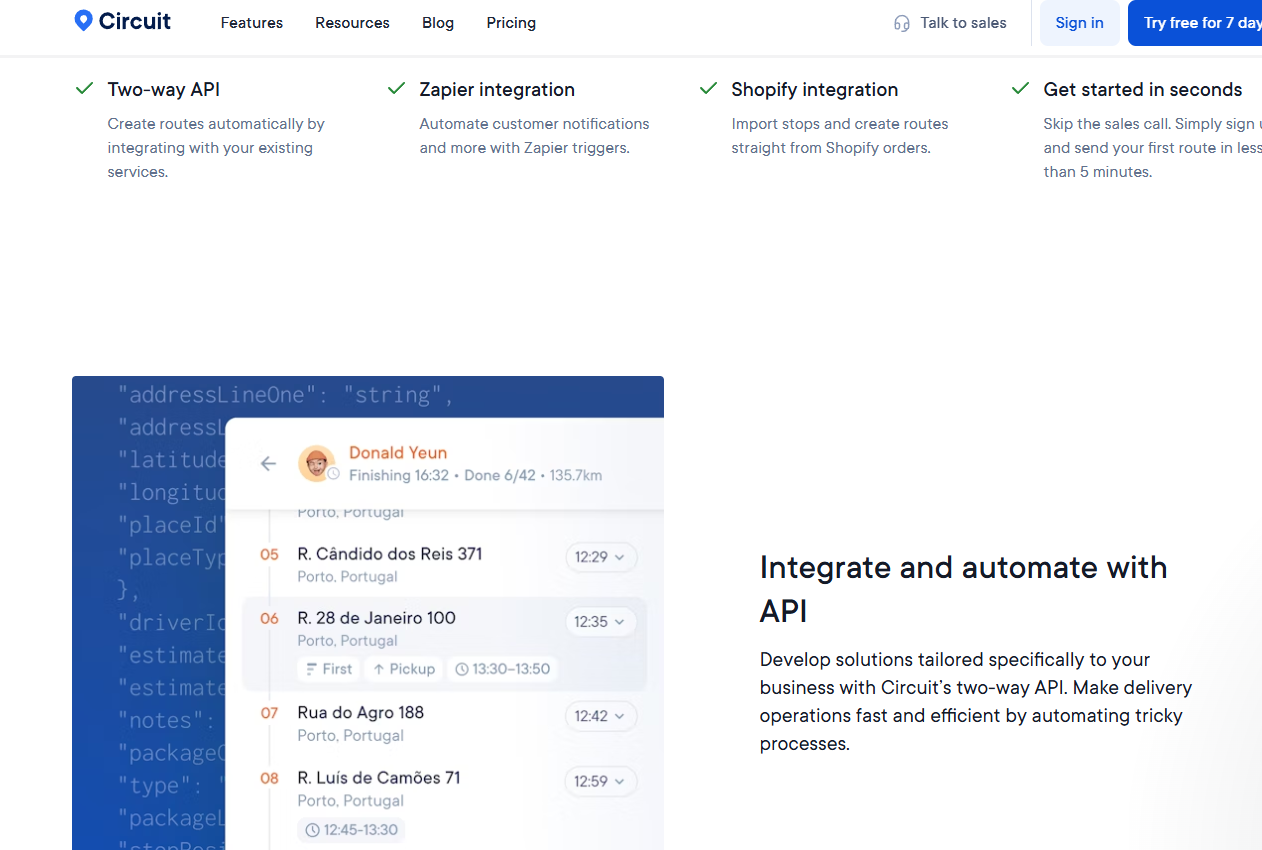Click the First tag on stop 06
This screenshot has height=850, width=1262.
pos(329,669)
